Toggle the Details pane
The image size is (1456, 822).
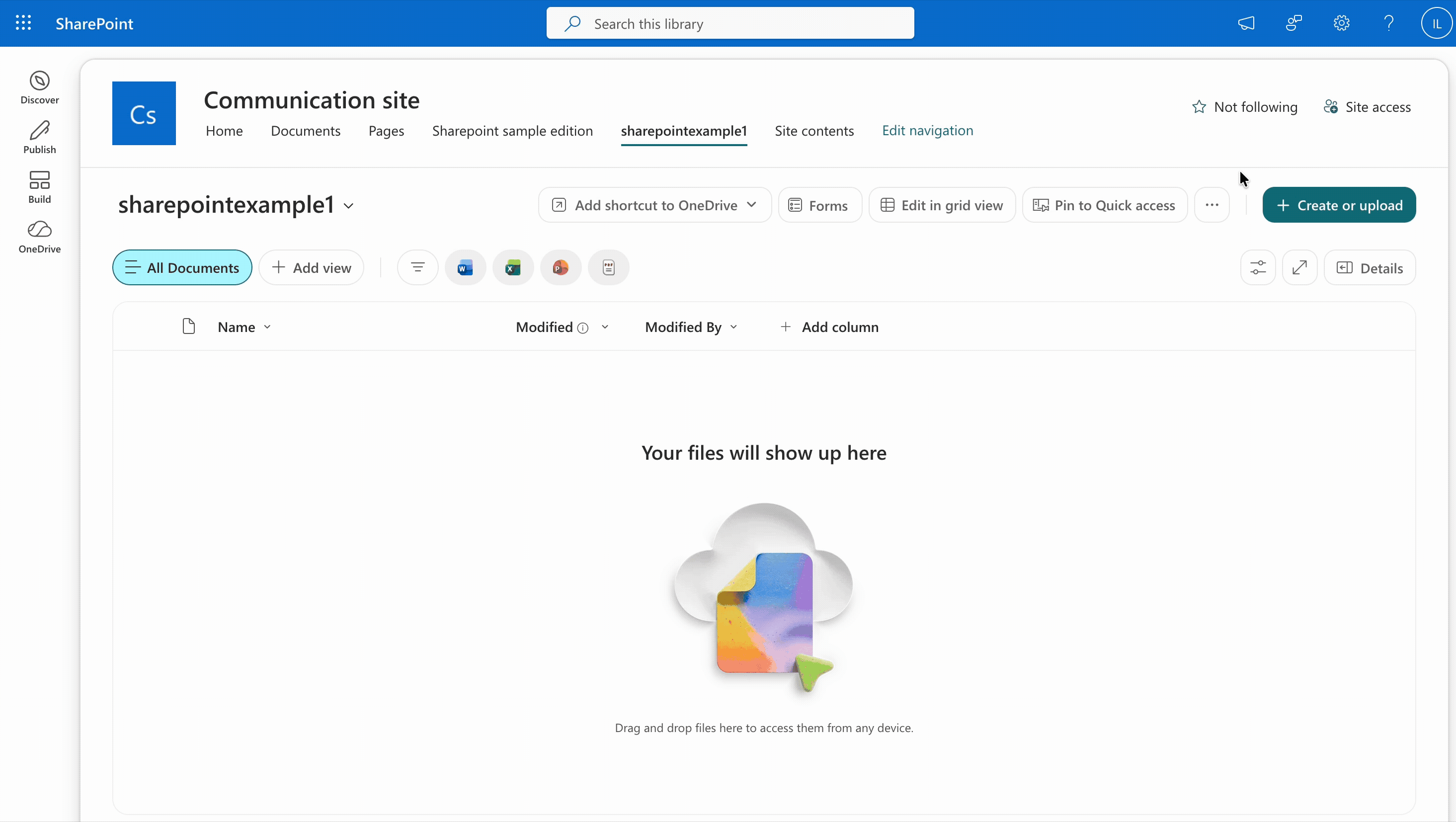[x=1370, y=267]
